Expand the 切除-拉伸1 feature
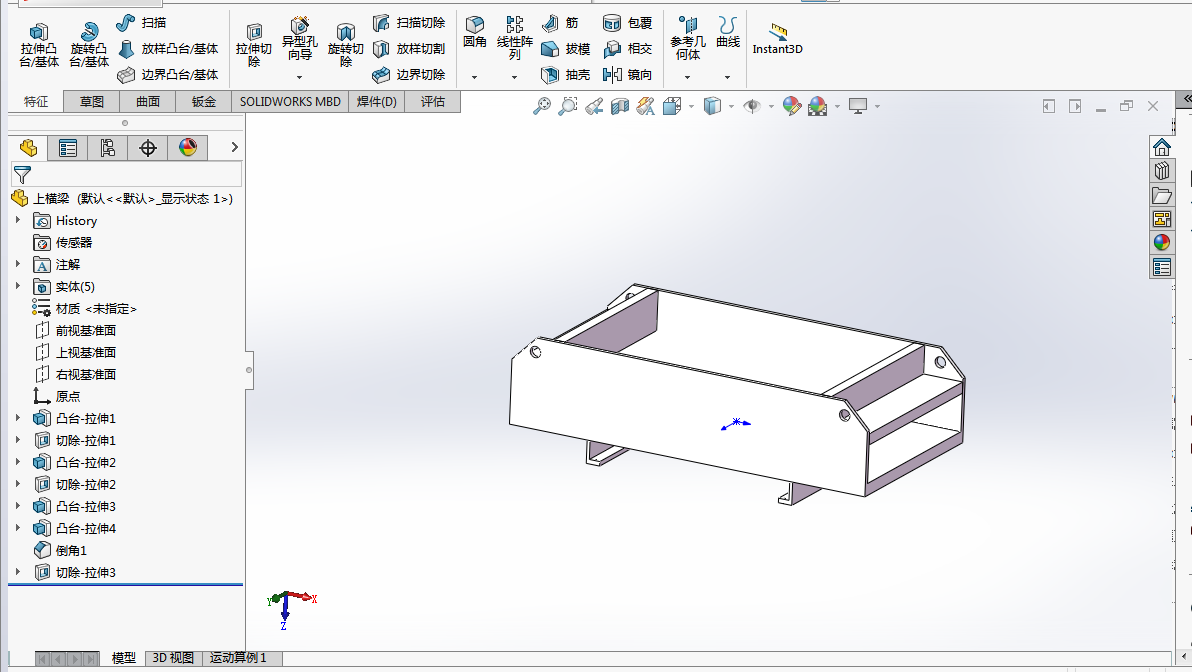1192x672 pixels. tap(18, 439)
